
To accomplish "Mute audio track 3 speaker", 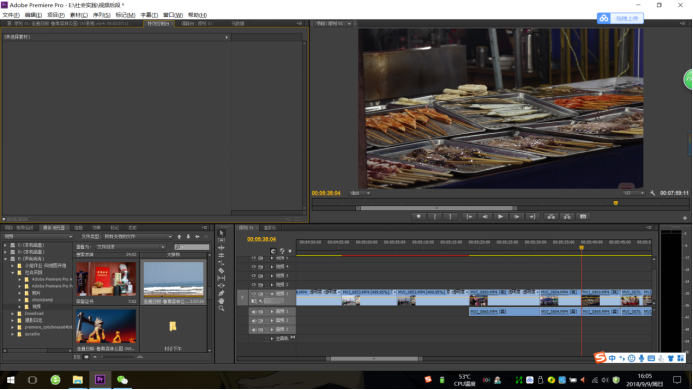I will click(254, 329).
